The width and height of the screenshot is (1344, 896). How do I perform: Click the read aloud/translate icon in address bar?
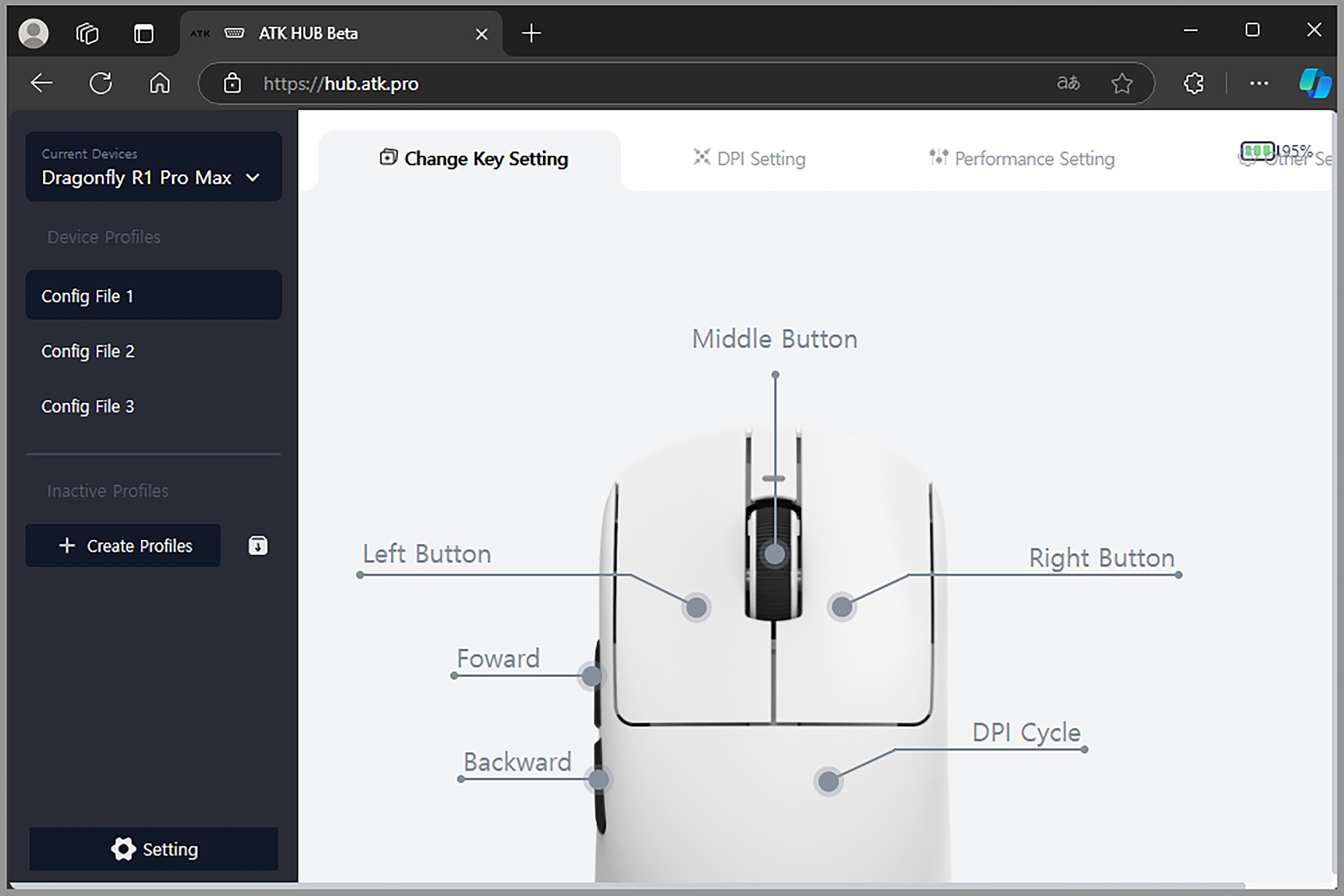point(1068,83)
